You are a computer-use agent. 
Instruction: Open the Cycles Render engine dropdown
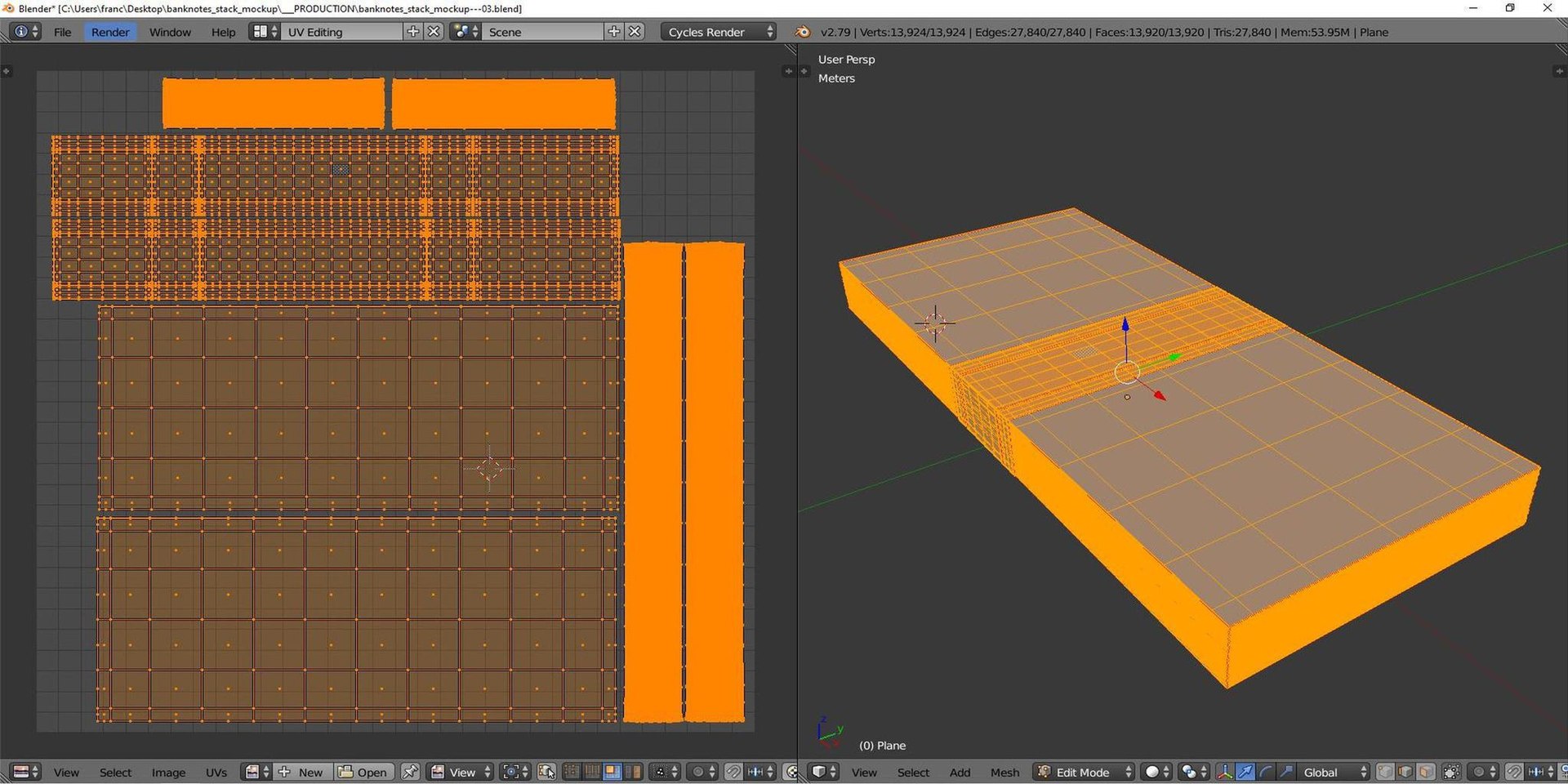[x=717, y=32]
